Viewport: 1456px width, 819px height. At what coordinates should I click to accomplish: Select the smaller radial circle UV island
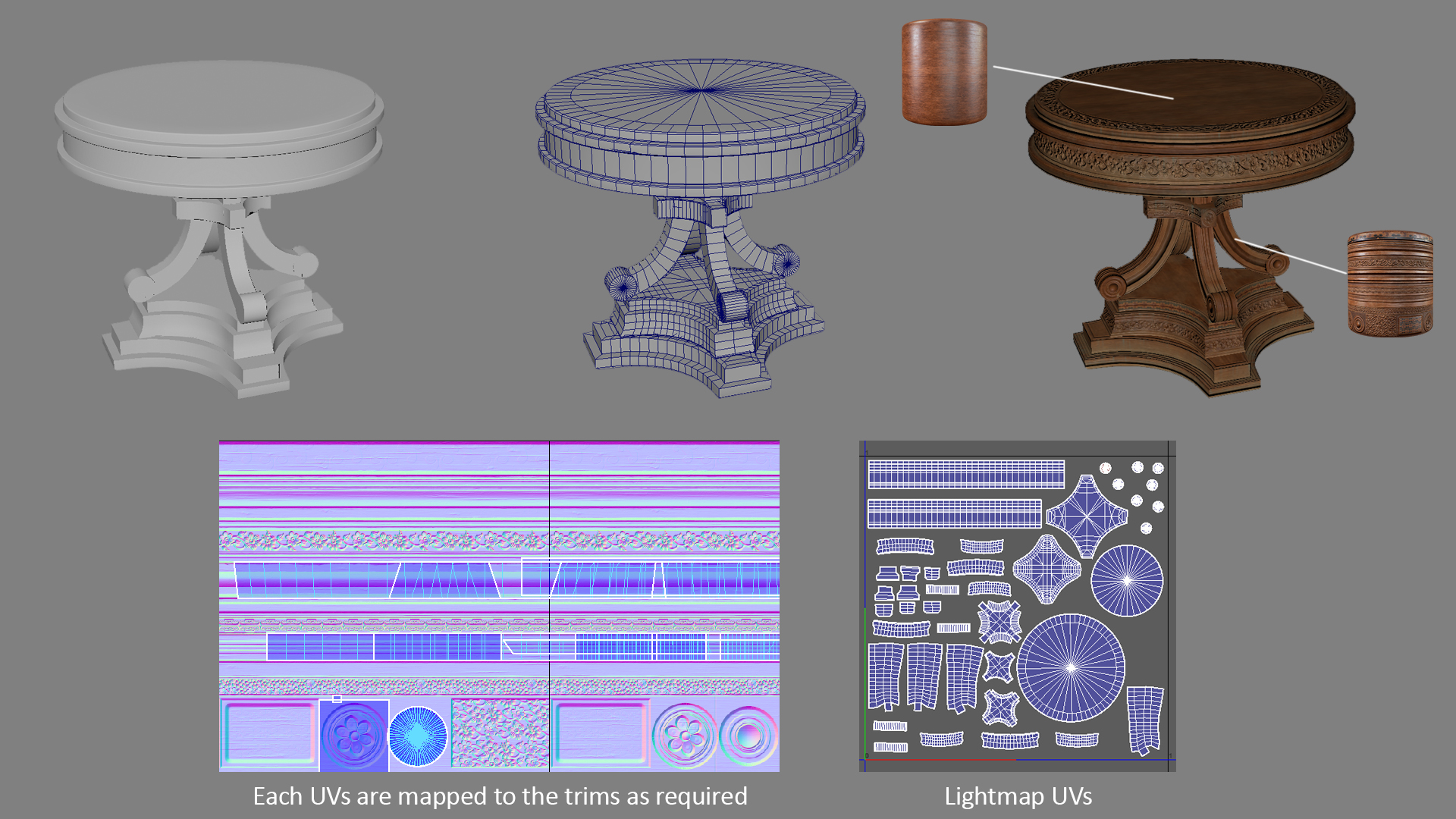pyautogui.click(x=1127, y=580)
